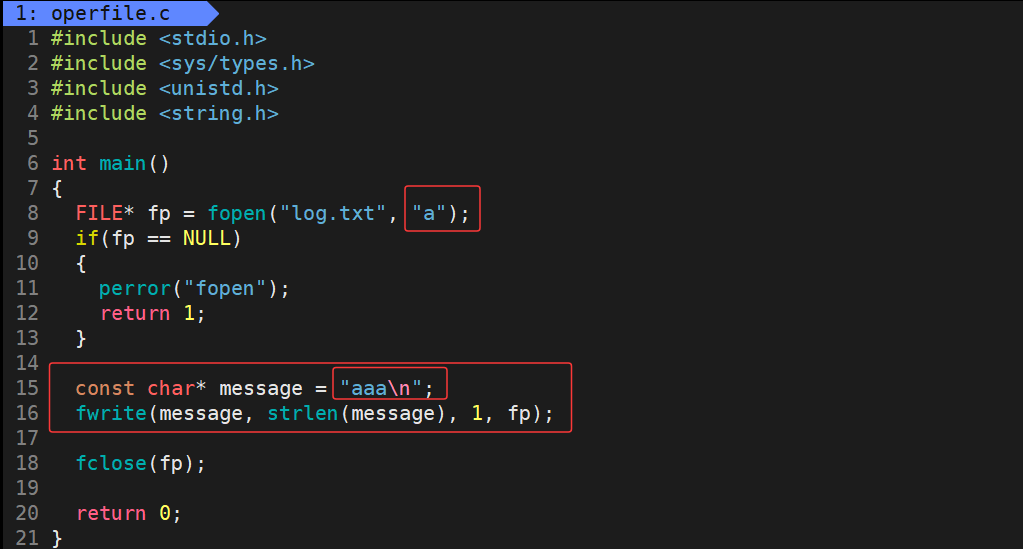Click the "a" mode string in fopen
Viewport: 1023px width, 549px height.
pyautogui.click(x=429, y=214)
